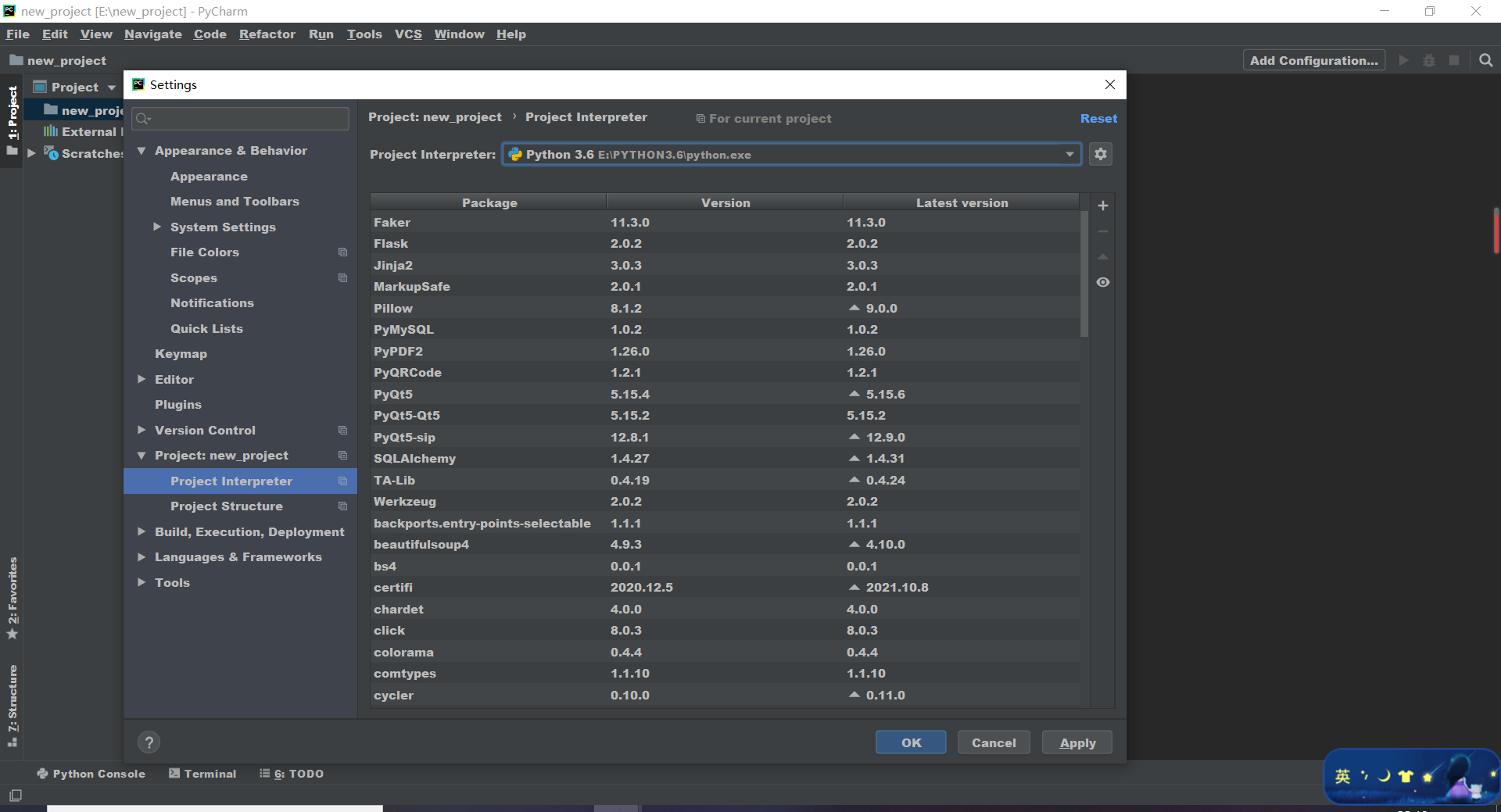This screenshot has height=812, width=1501.
Task: Toggle showing early release package versions
Action: click(x=1103, y=282)
